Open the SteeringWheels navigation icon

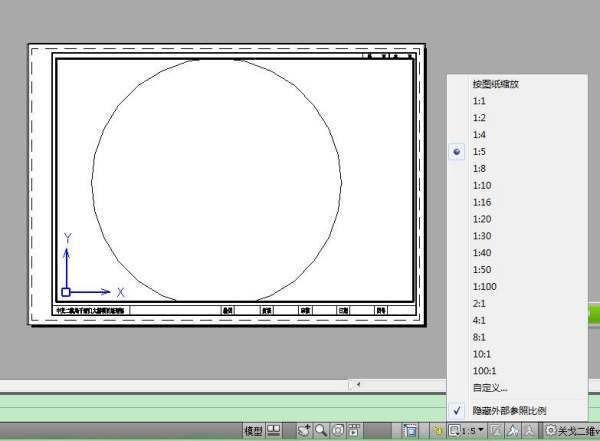338,431
